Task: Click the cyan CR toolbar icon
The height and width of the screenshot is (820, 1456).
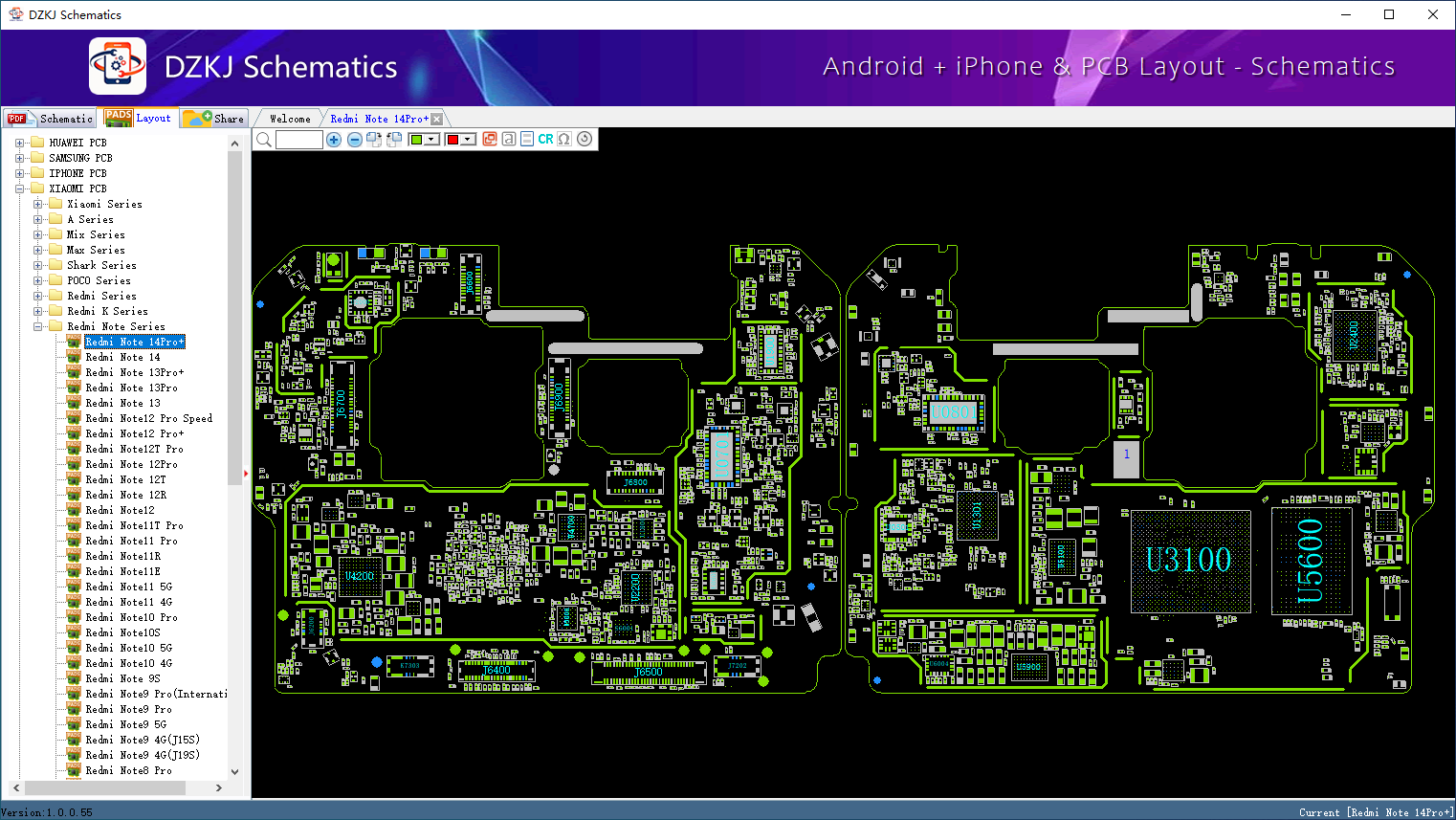Action: point(545,140)
